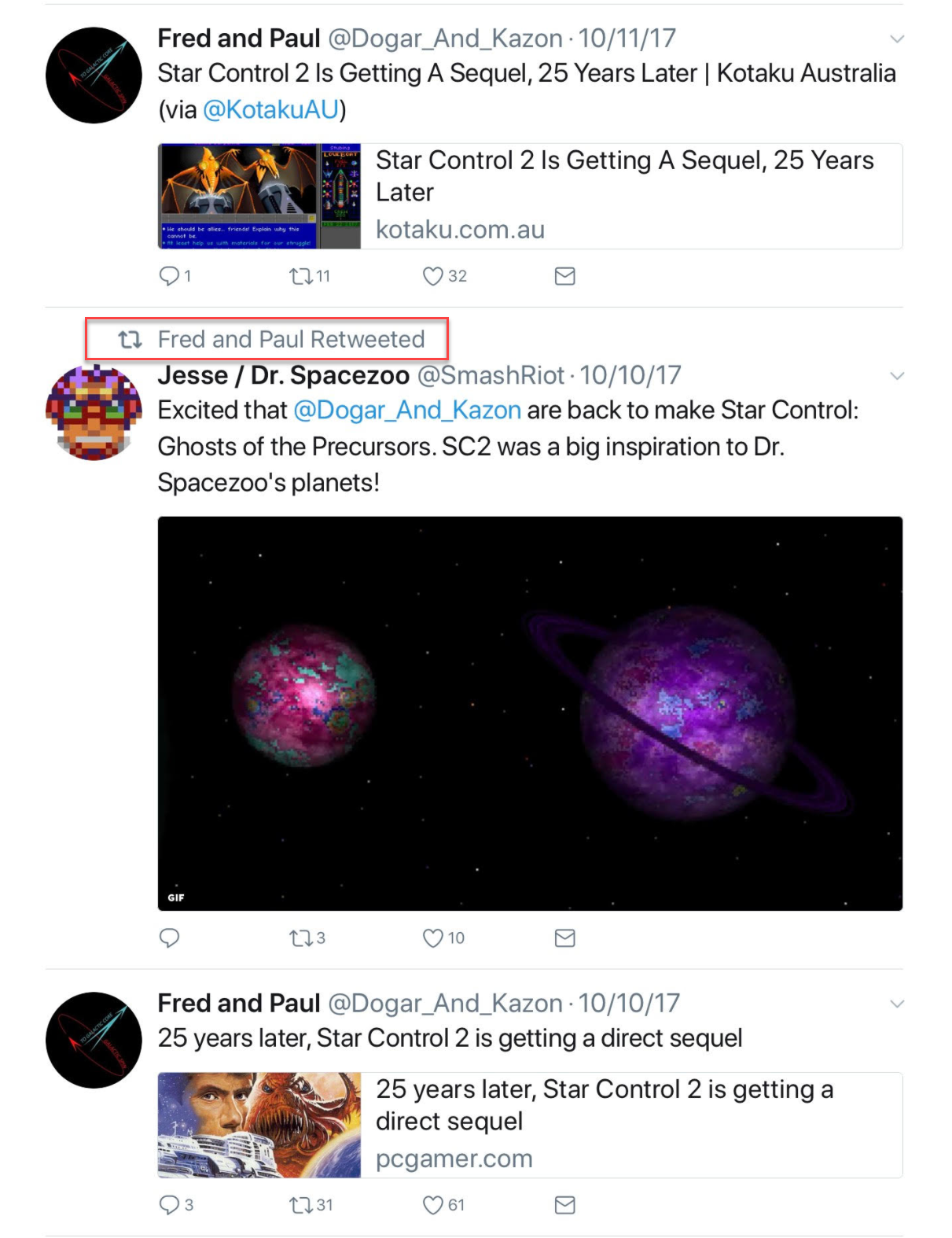Screen dimensions: 952x1238
Task: Reply to the Kotaku Australia tweet
Action: point(170,276)
